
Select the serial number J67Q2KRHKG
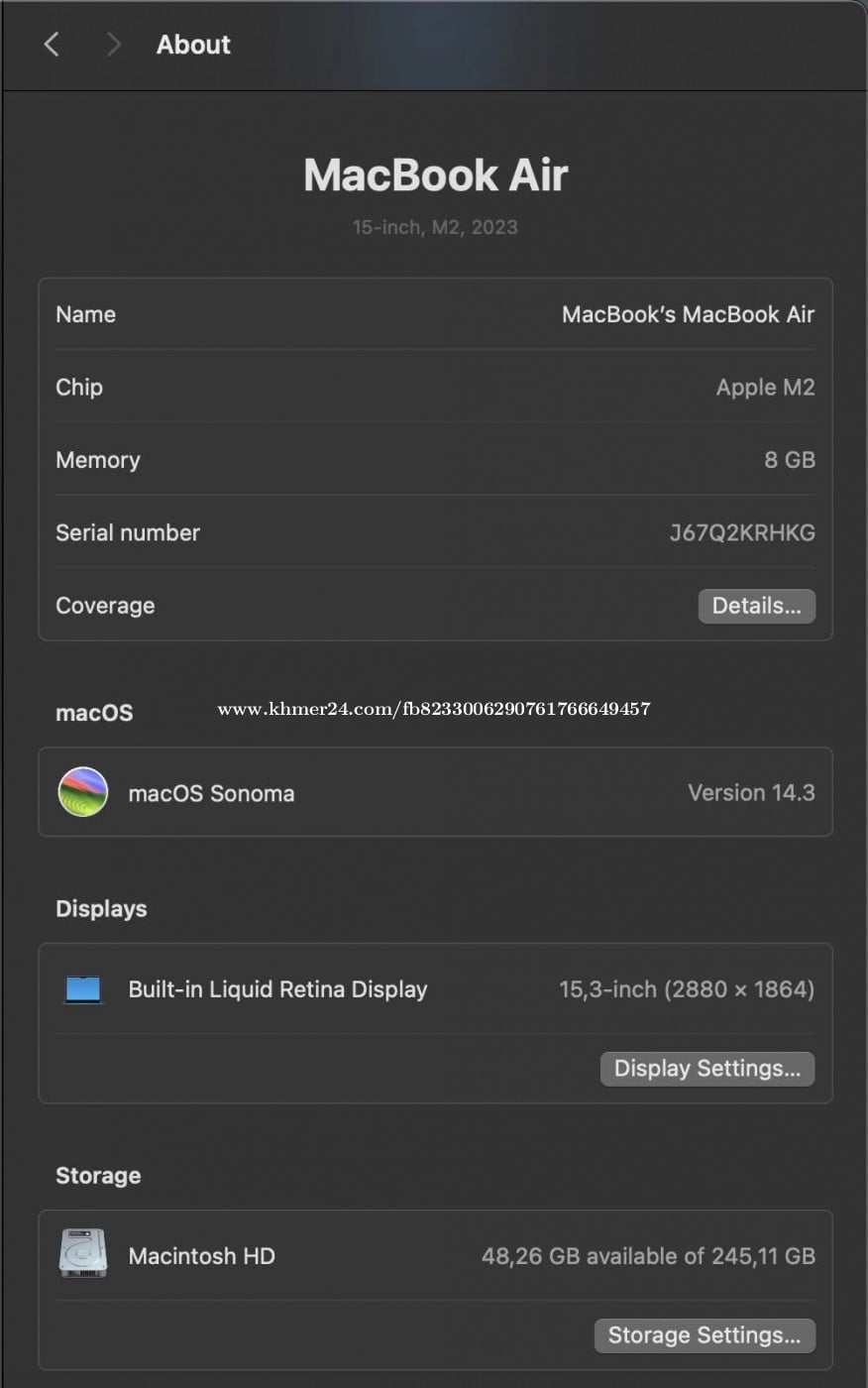[742, 532]
